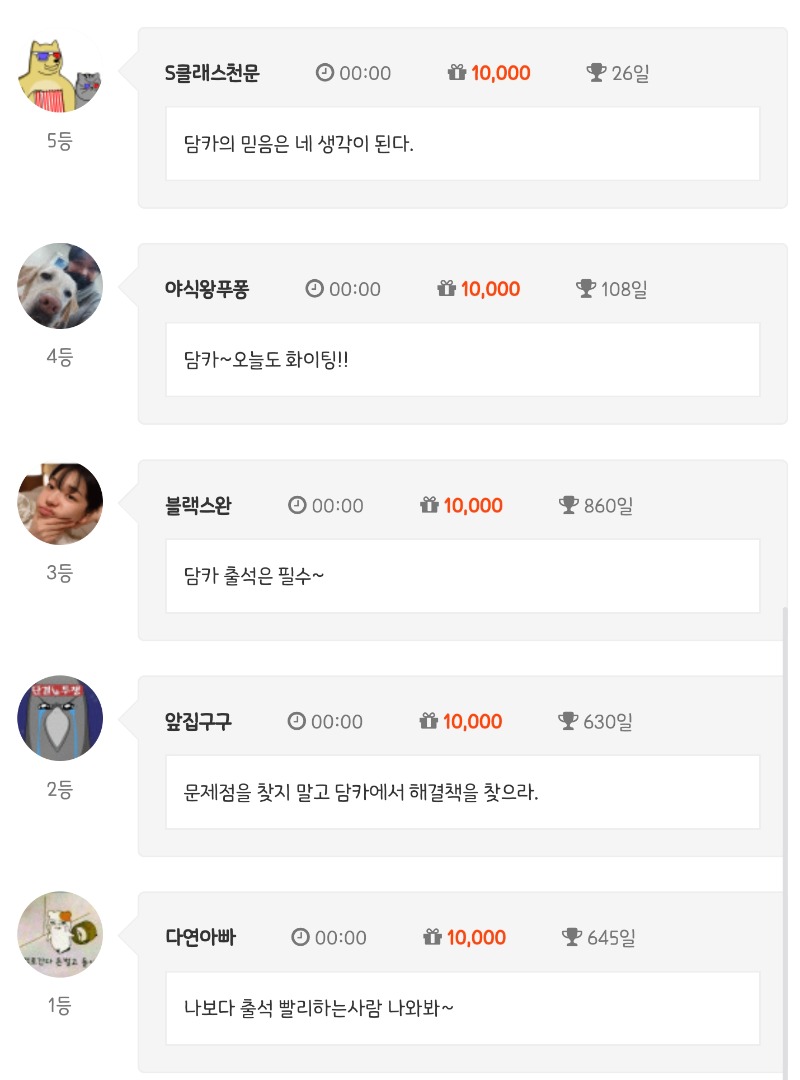The image size is (800, 1080).
Task: Click the trophy icon next to 645일
Action: pos(572,937)
